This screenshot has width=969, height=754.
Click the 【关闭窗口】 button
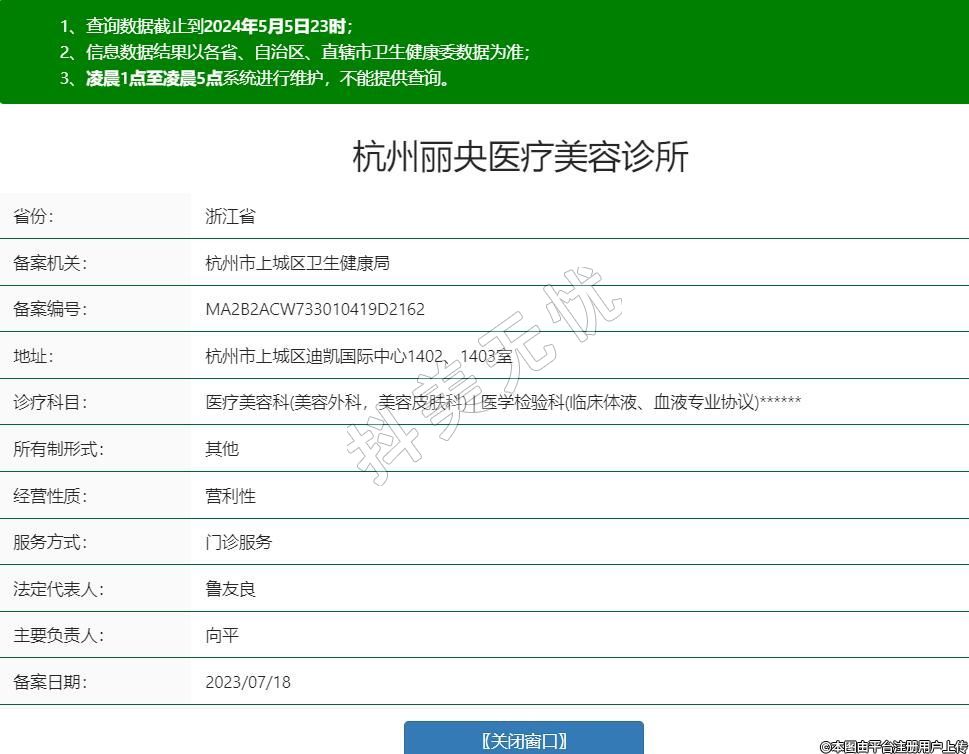coord(523,740)
